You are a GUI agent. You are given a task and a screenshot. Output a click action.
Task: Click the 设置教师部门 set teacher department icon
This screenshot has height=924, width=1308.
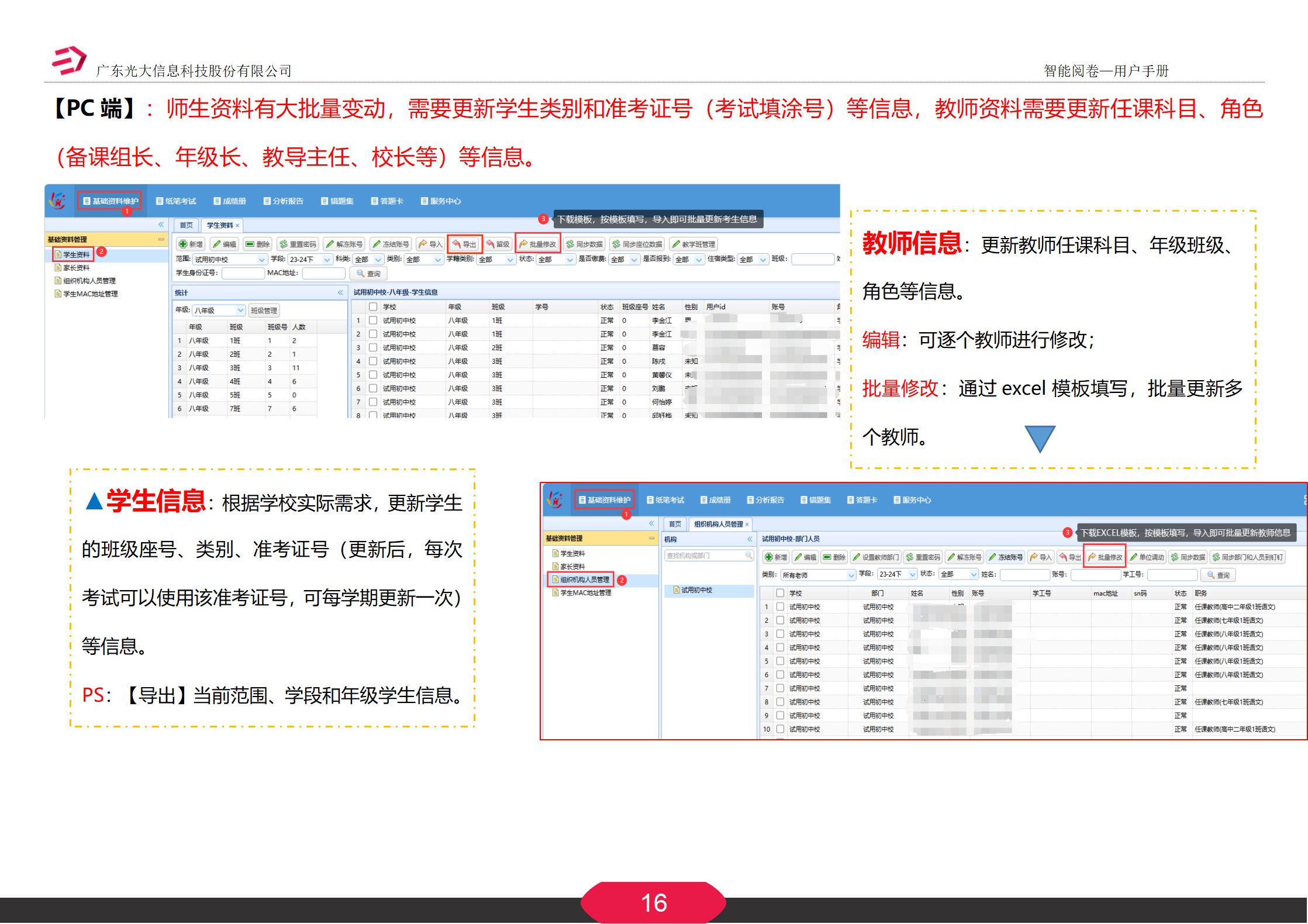pos(877,556)
